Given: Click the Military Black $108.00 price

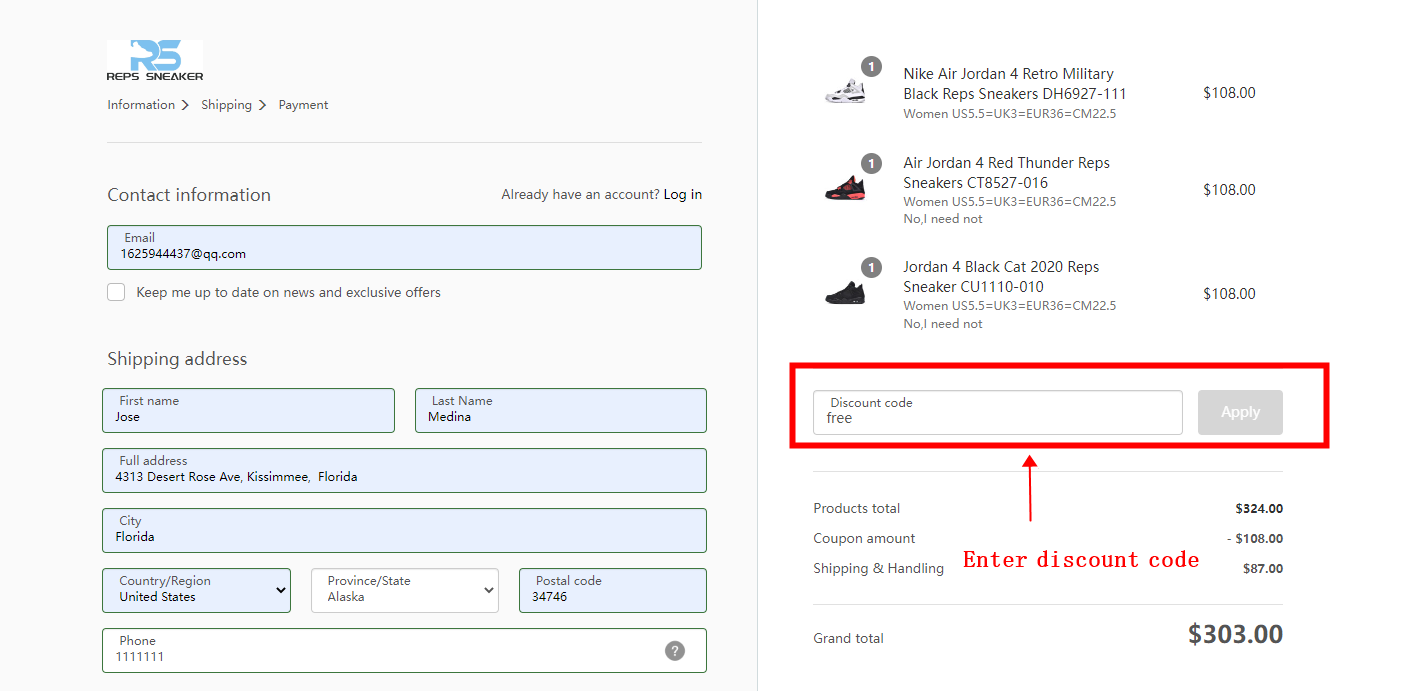Looking at the screenshot, I should pyautogui.click(x=1229, y=93).
